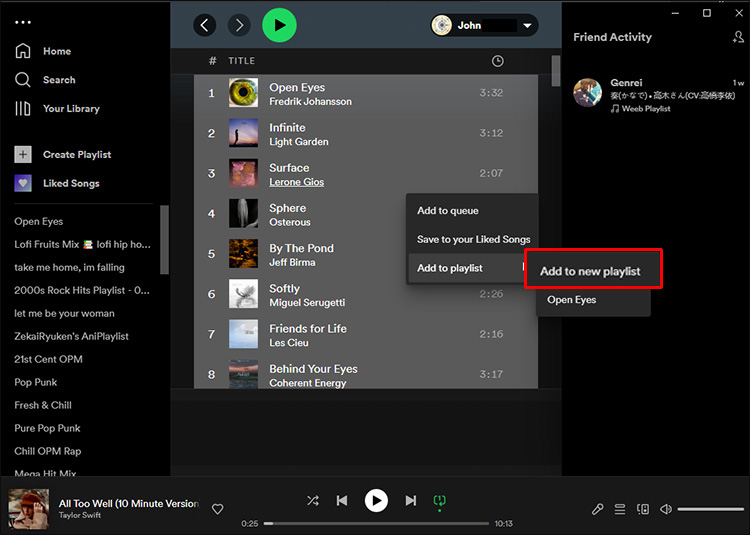Viewport: 750px width, 535px height.
Task: Go forward with the right arrow button
Action: 239,25
